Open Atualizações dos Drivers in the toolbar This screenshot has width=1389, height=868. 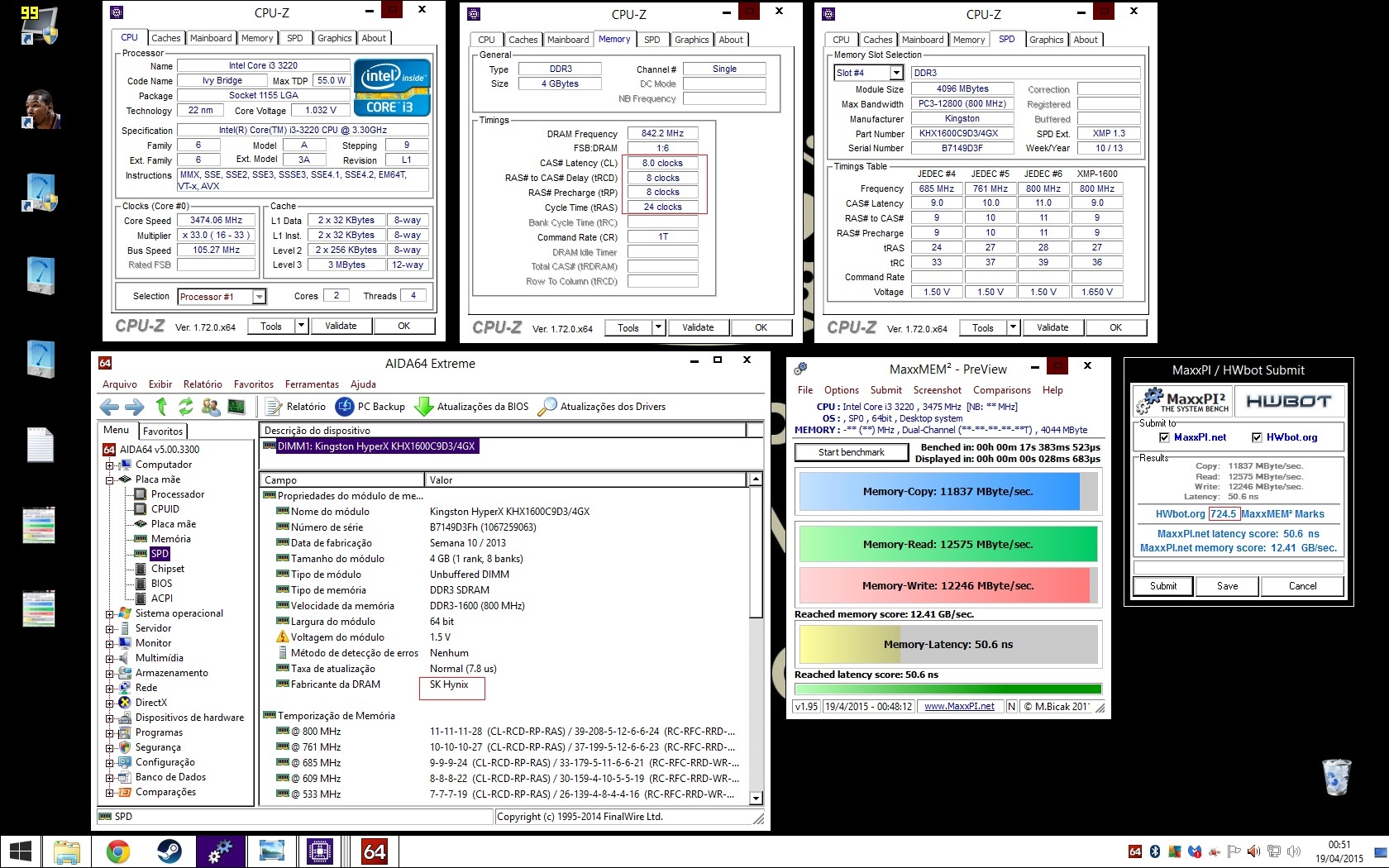coord(602,407)
